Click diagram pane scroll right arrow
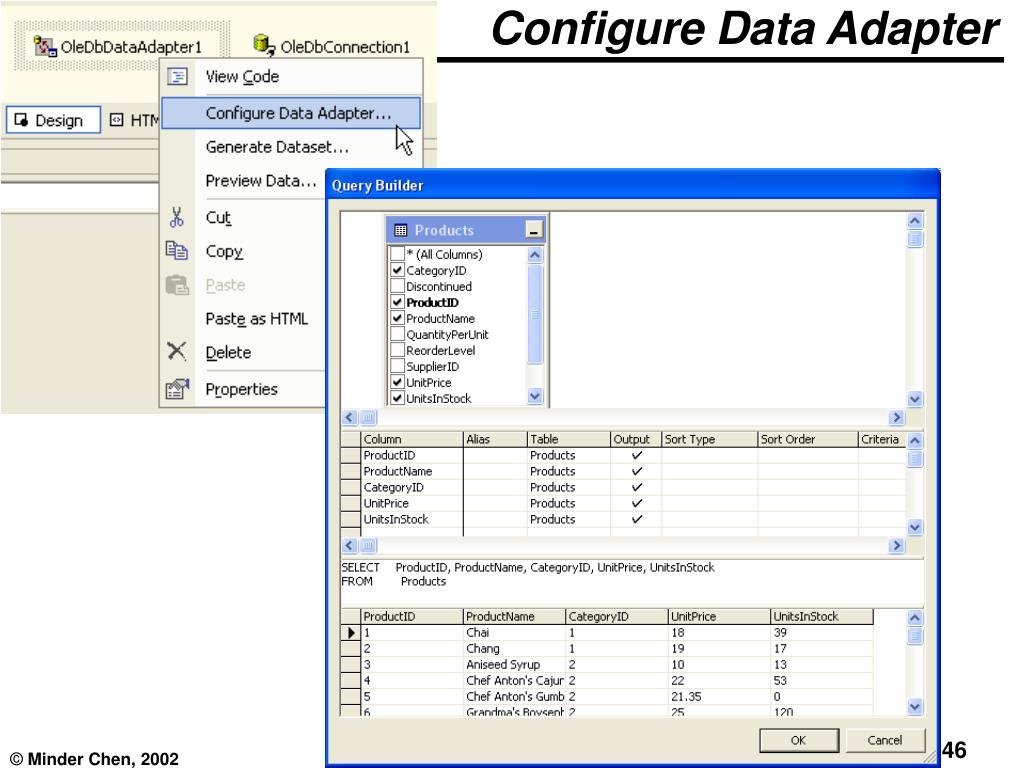This screenshot has width=1024, height=768. pyautogui.click(x=897, y=417)
